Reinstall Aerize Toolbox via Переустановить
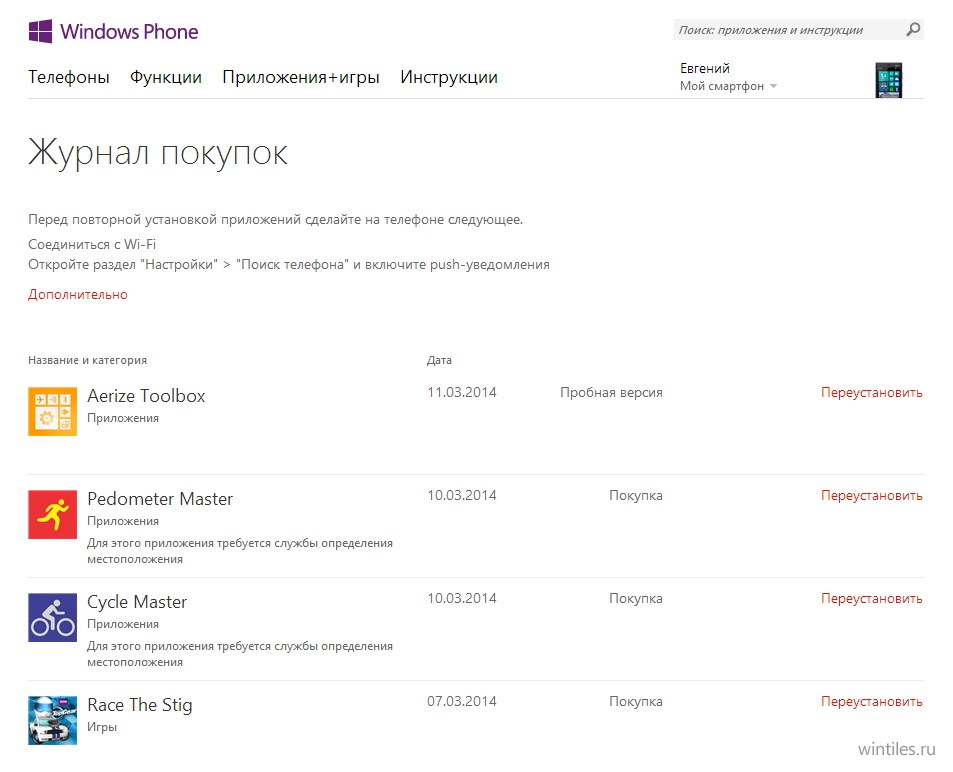The image size is (953, 772). tap(872, 393)
